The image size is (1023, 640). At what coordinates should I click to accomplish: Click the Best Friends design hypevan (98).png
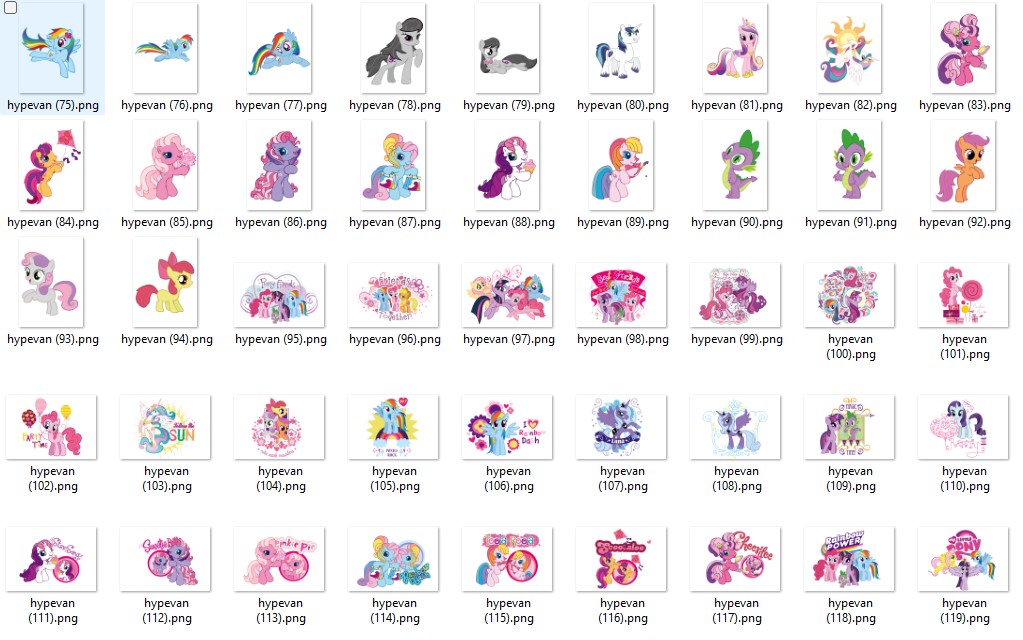click(x=621, y=294)
